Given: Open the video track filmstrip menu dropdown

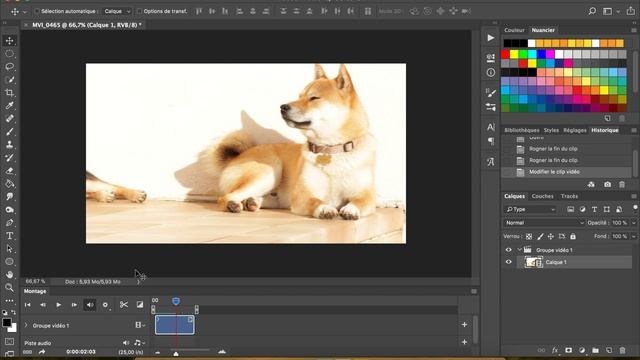Looking at the screenshot, I should [140, 325].
